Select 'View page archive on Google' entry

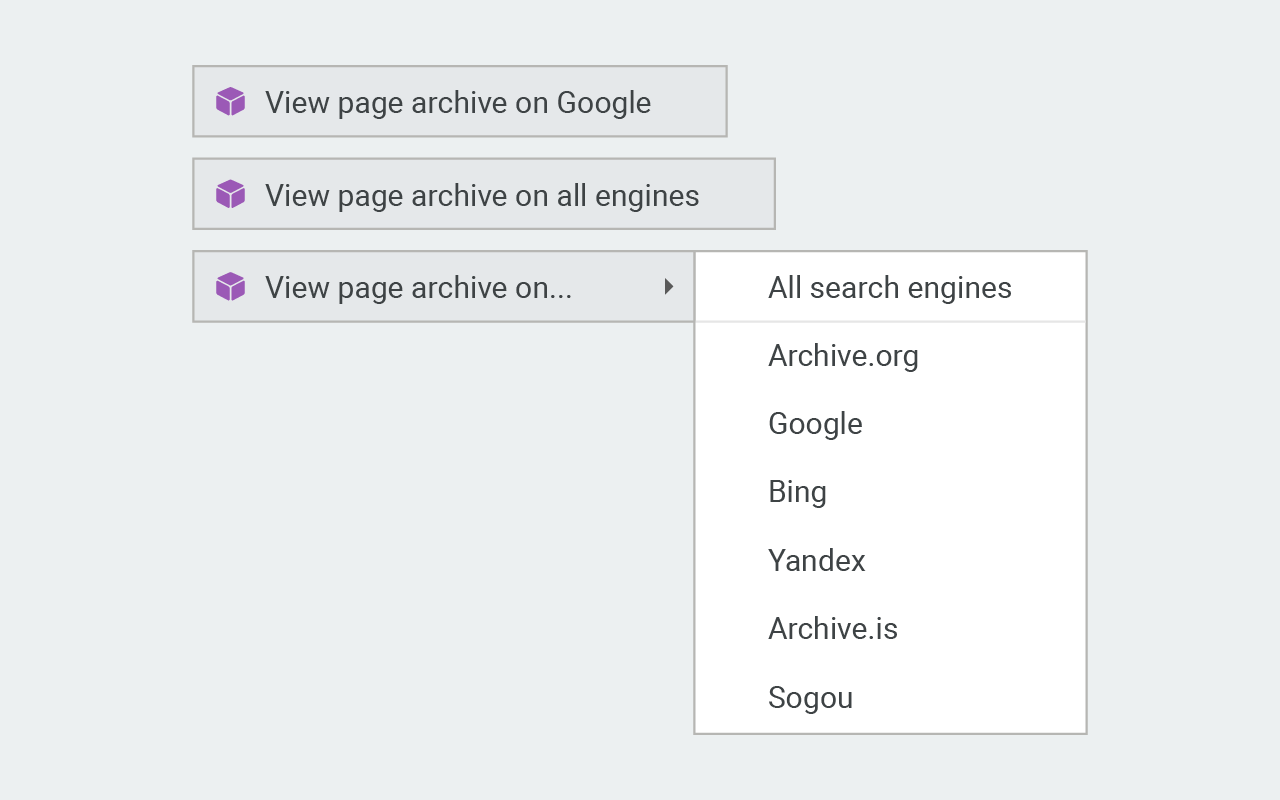coord(460,101)
